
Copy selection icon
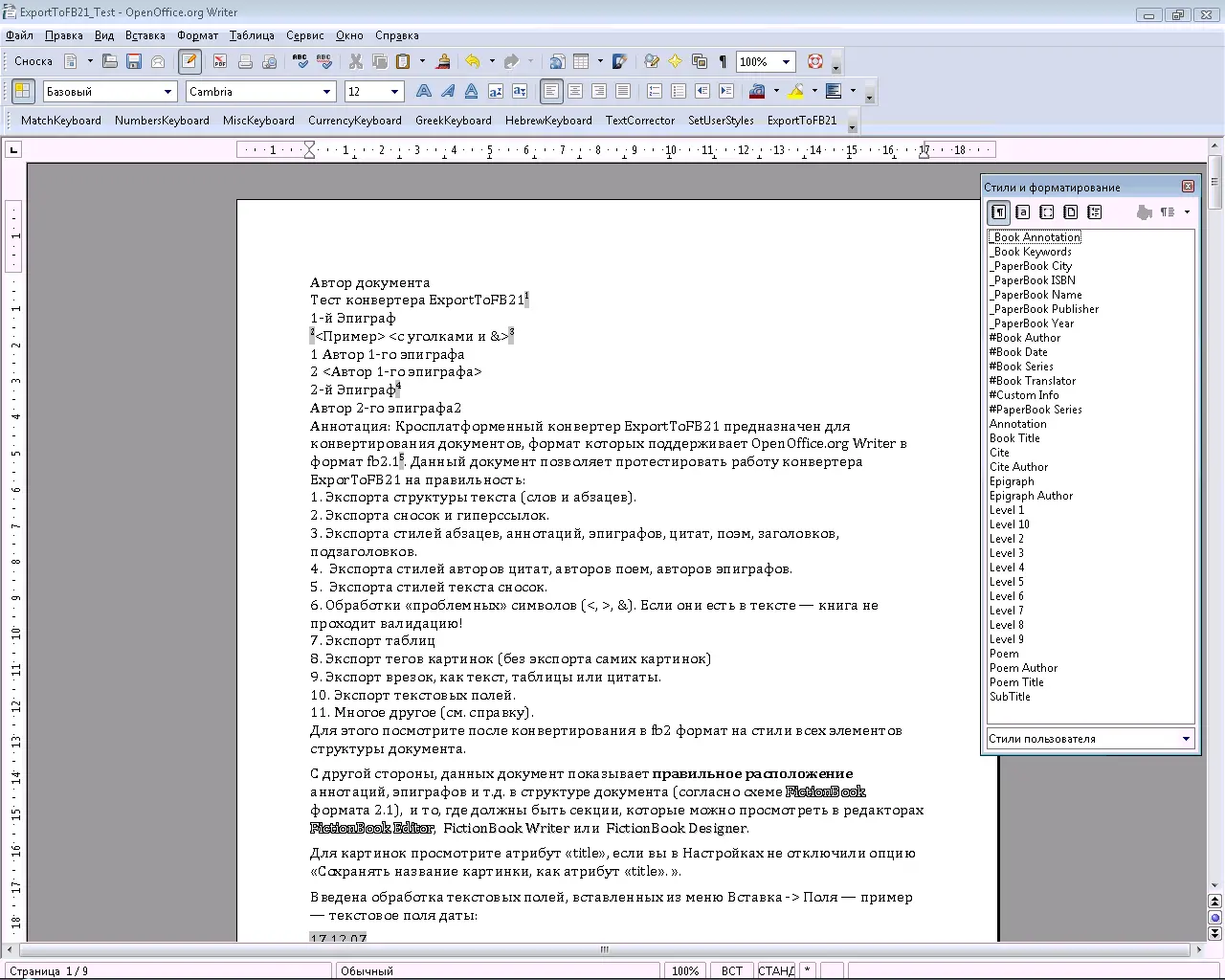[x=380, y=61]
